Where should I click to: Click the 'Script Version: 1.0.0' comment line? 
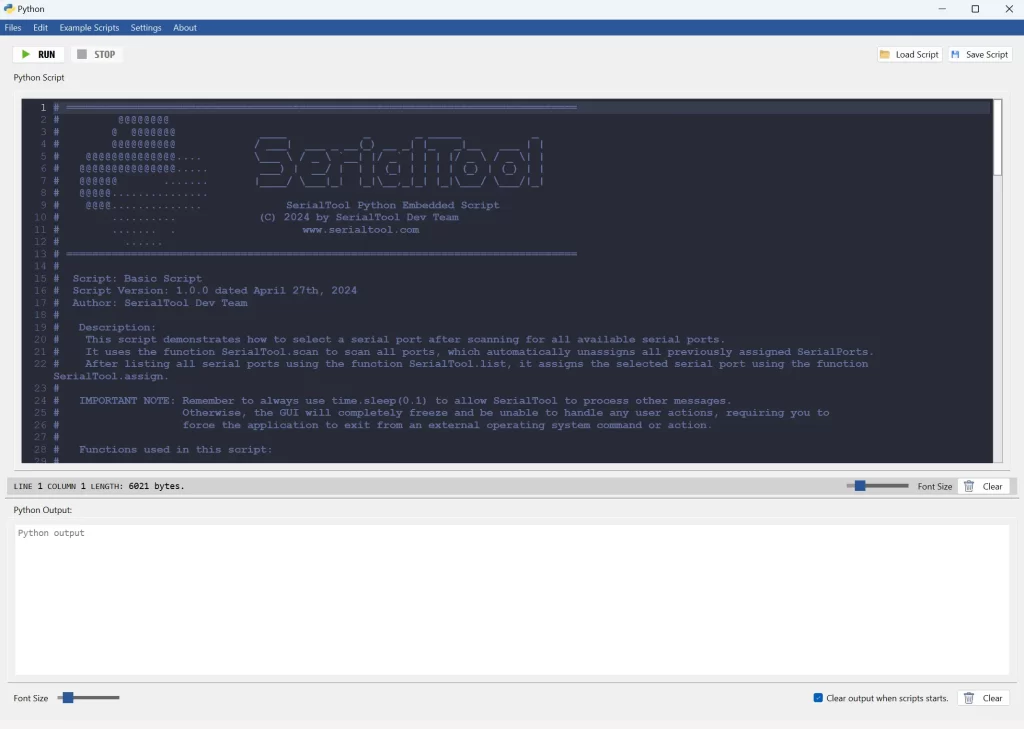pos(214,291)
